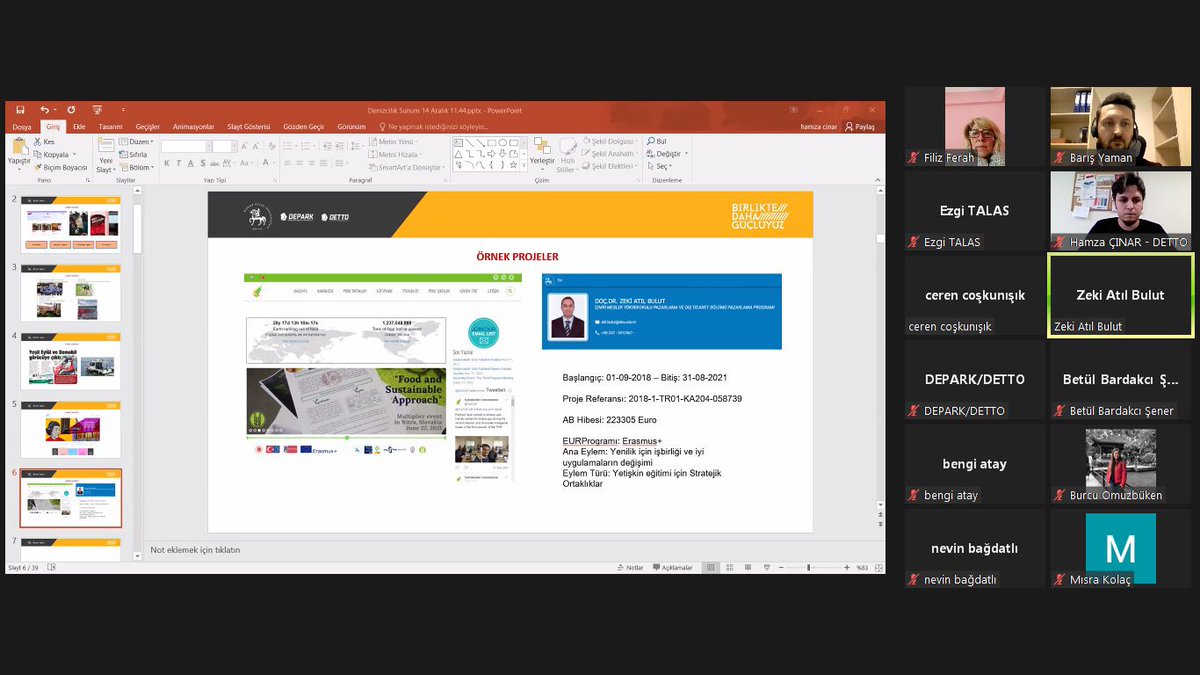This screenshot has width=1200, height=675.
Task: Open the Değiştir replace dropdown
Action: pyautogui.click(x=667, y=154)
